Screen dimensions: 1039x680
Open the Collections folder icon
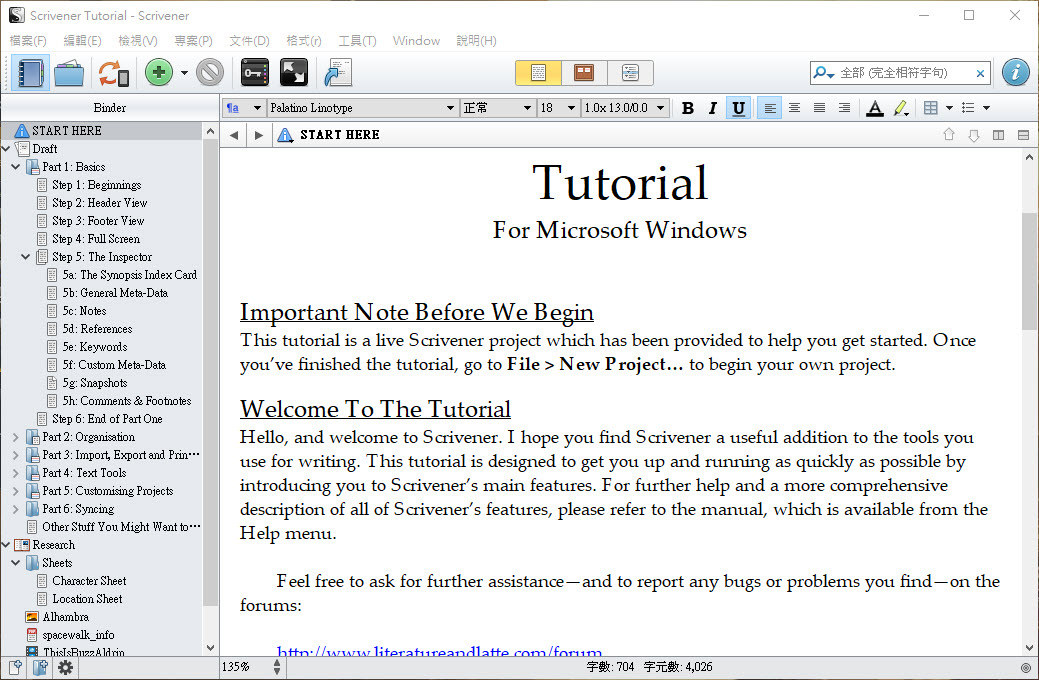tap(69, 73)
